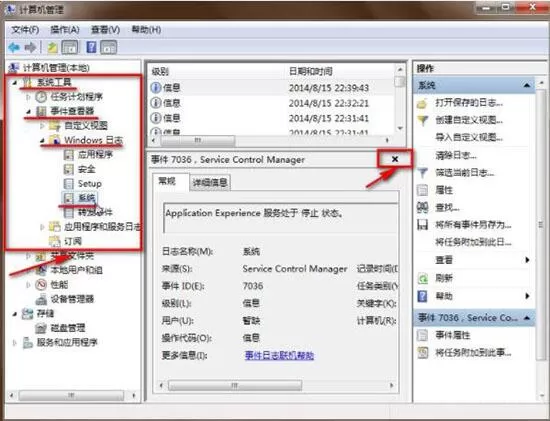Image resolution: width=550 pixels, height=421 pixels.
Task: Click the 安全 log icon
Action: click(x=68, y=169)
